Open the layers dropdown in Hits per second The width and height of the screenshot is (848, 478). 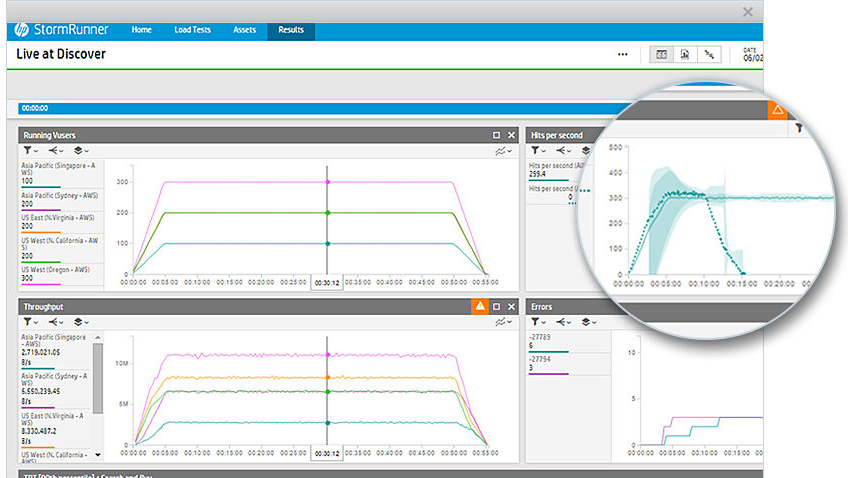tap(586, 150)
